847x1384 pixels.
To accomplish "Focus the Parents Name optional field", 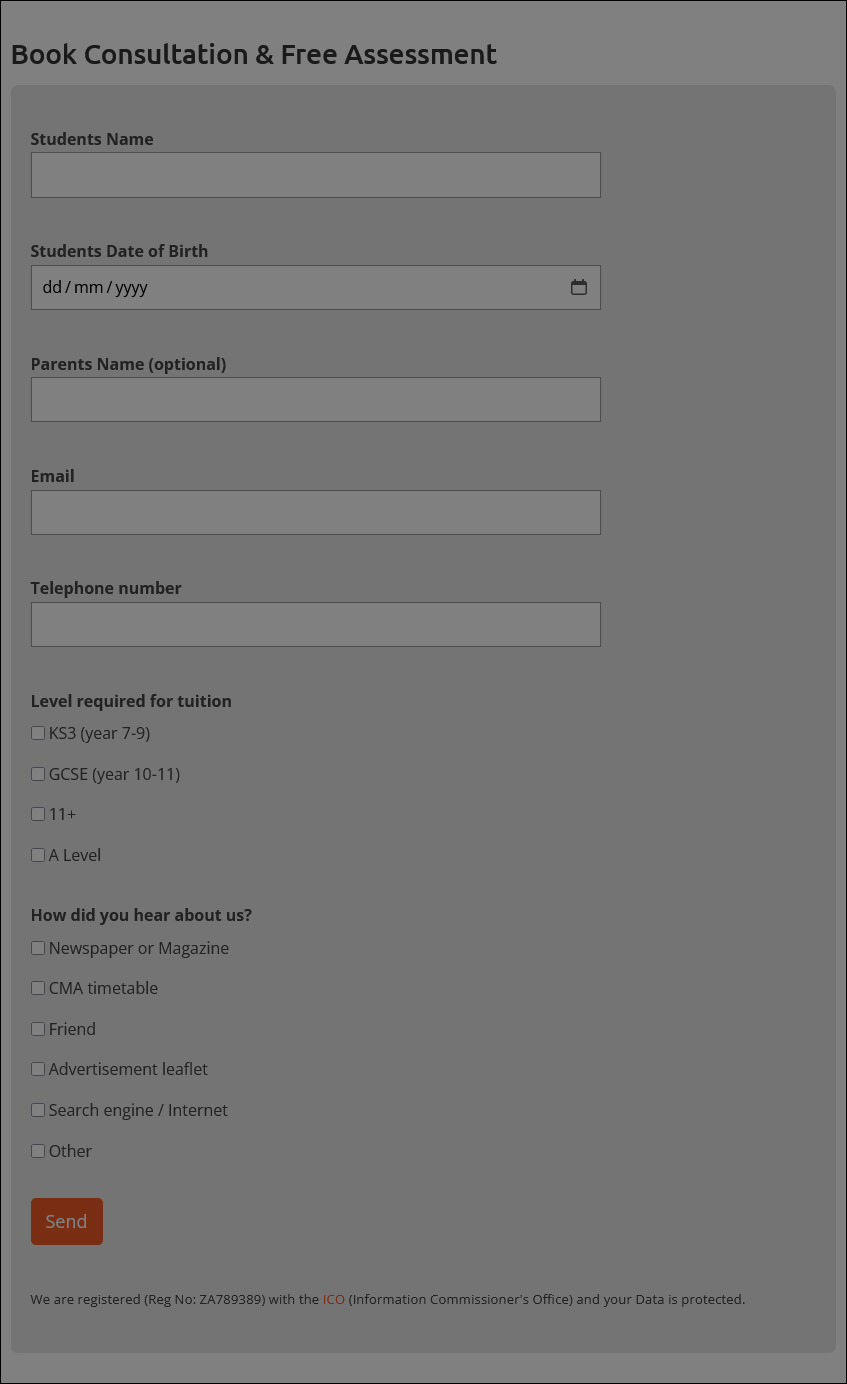I will [315, 400].
